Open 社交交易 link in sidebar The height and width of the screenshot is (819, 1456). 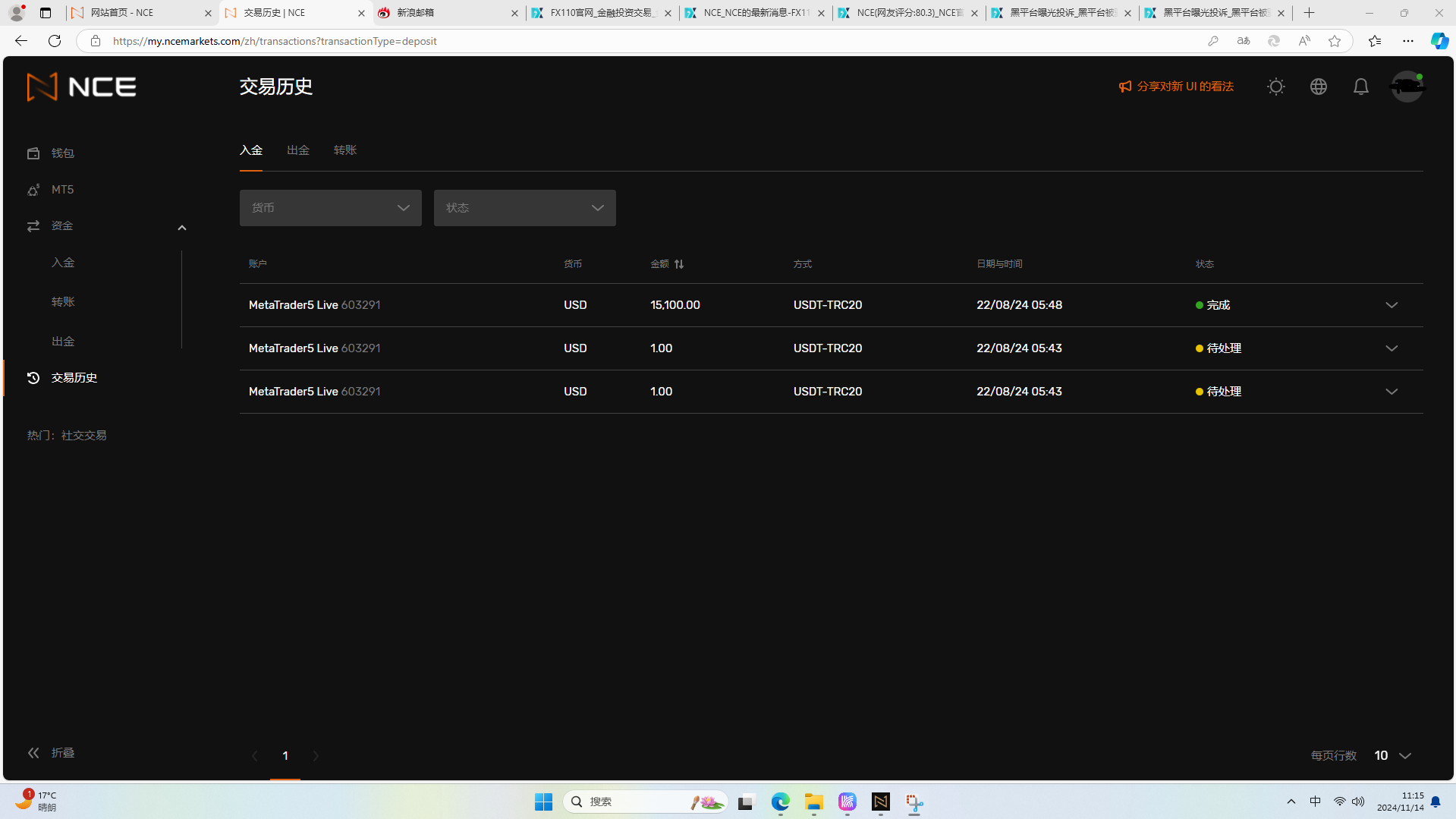click(x=83, y=436)
